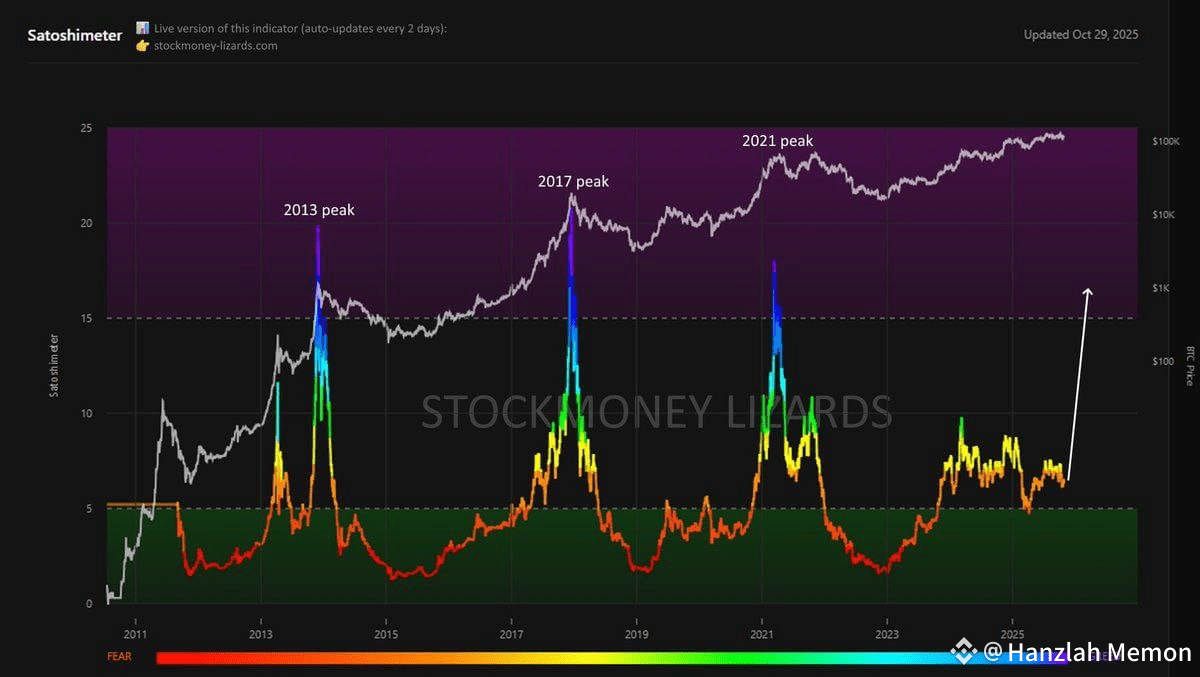Click the '2021 peak' label
The height and width of the screenshot is (677, 1200).
tap(778, 141)
